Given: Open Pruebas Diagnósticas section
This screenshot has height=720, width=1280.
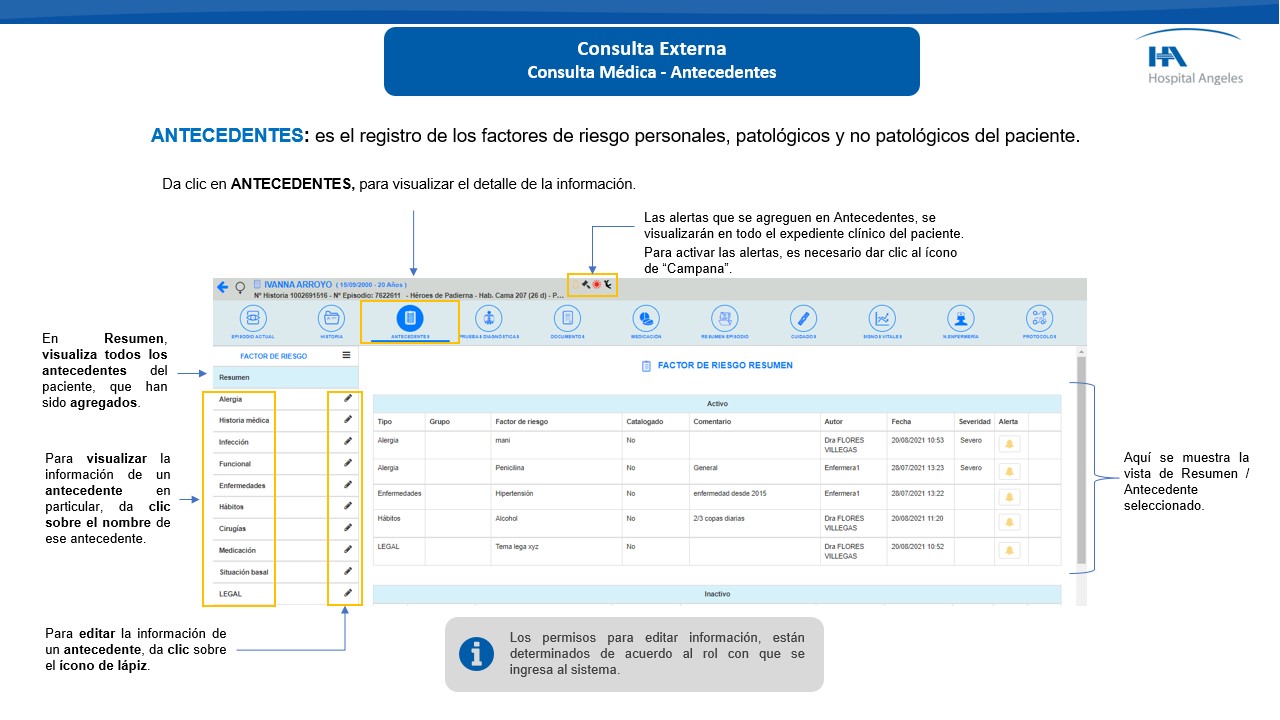Looking at the screenshot, I should (488, 318).
